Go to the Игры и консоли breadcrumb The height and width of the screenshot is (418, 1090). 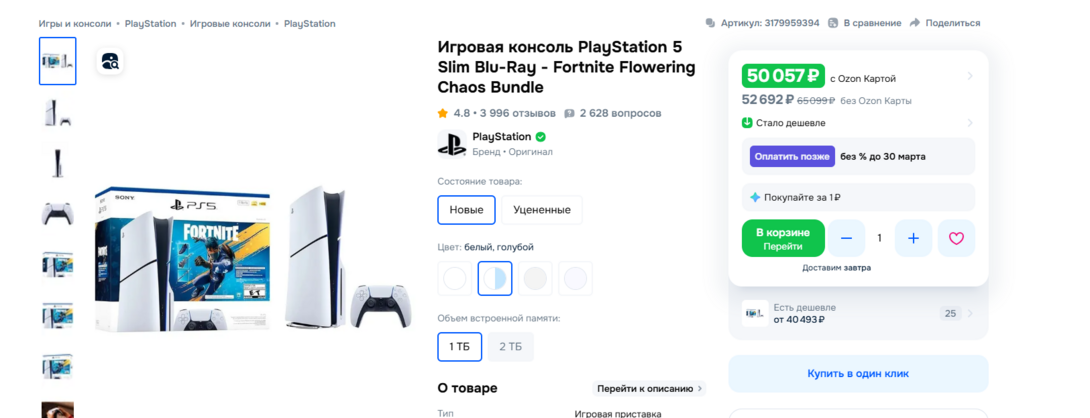[74, 23]
